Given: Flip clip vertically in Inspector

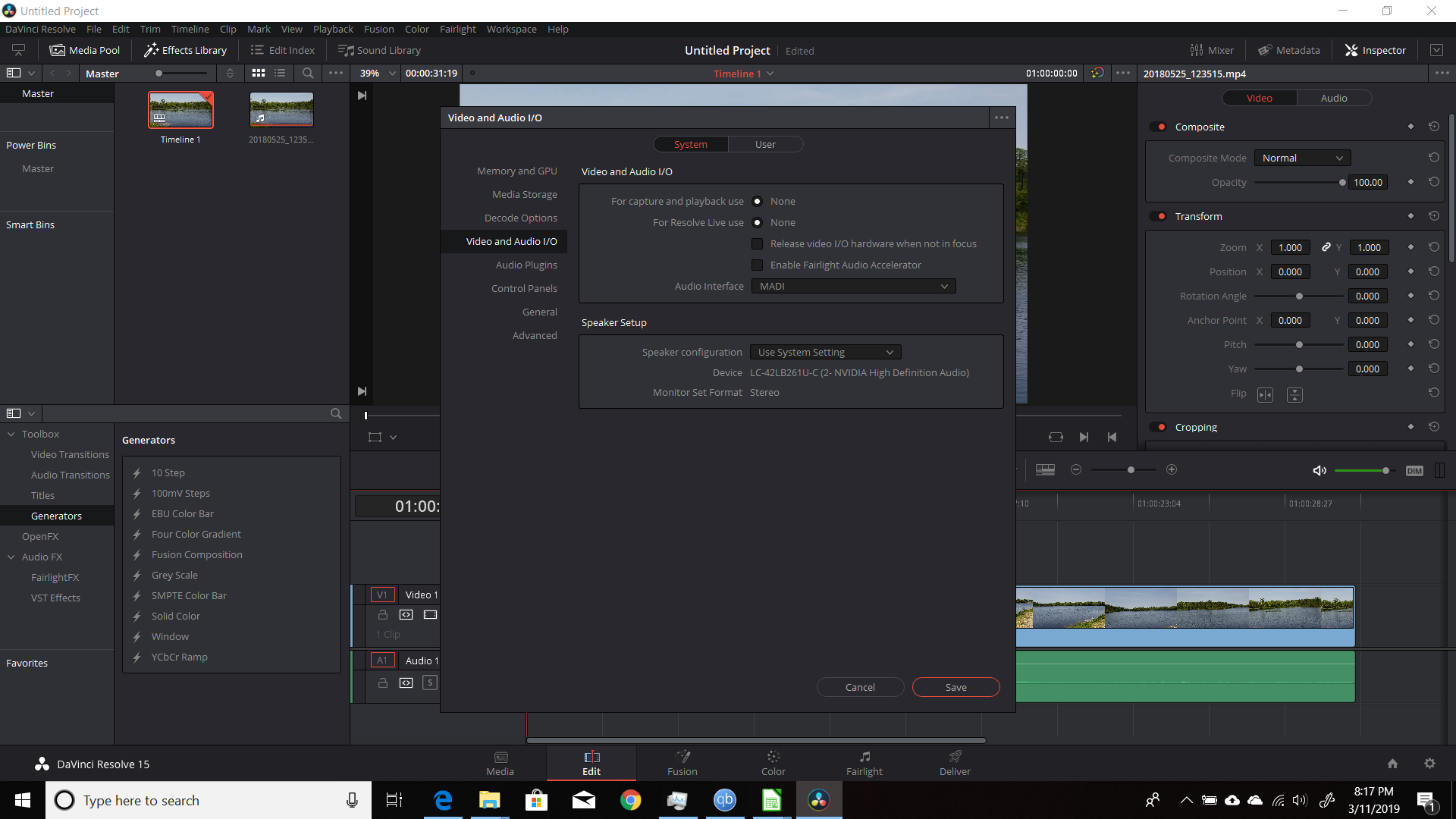Looking at the screenshot, I should pos(1294,394).
